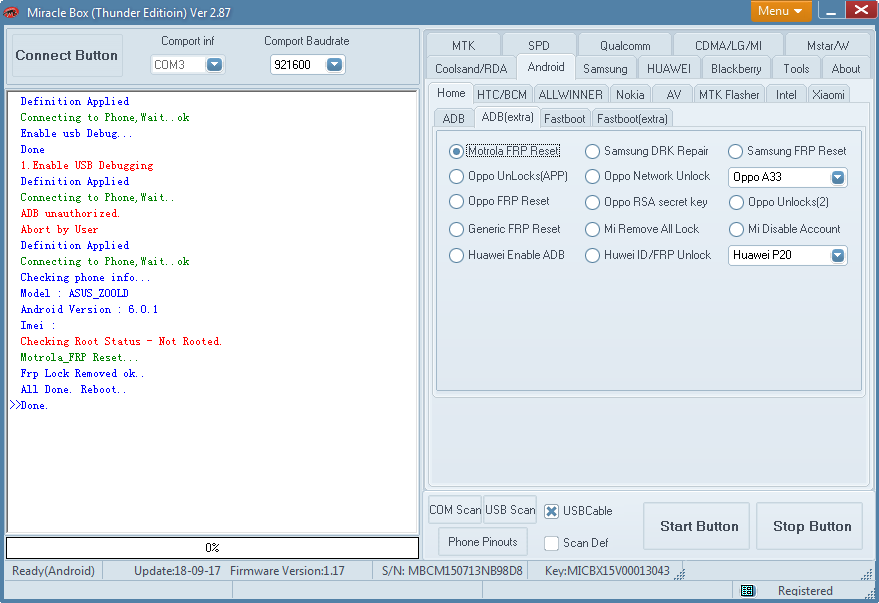Open the AV sub-tab
The width and height of the screenshot is (879, 603).
(673, 95)
